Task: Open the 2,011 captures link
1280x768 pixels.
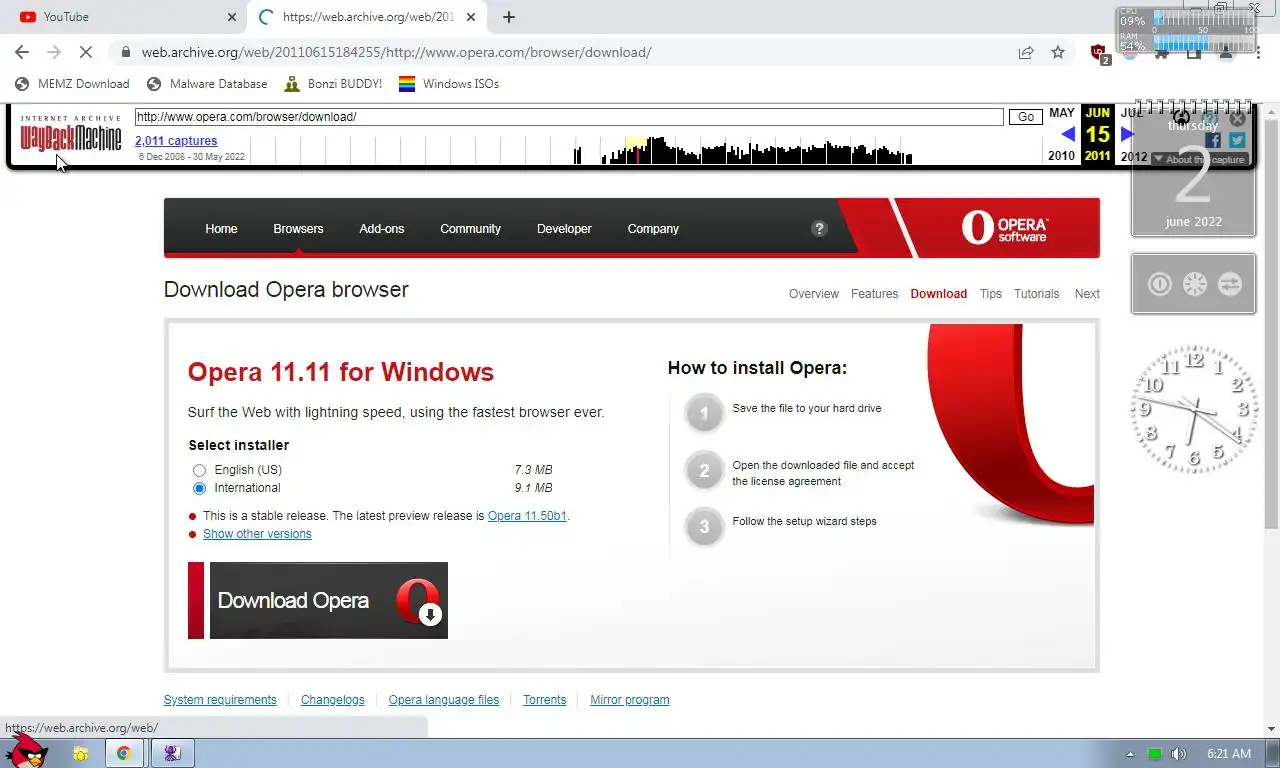Action: point(176,141)
